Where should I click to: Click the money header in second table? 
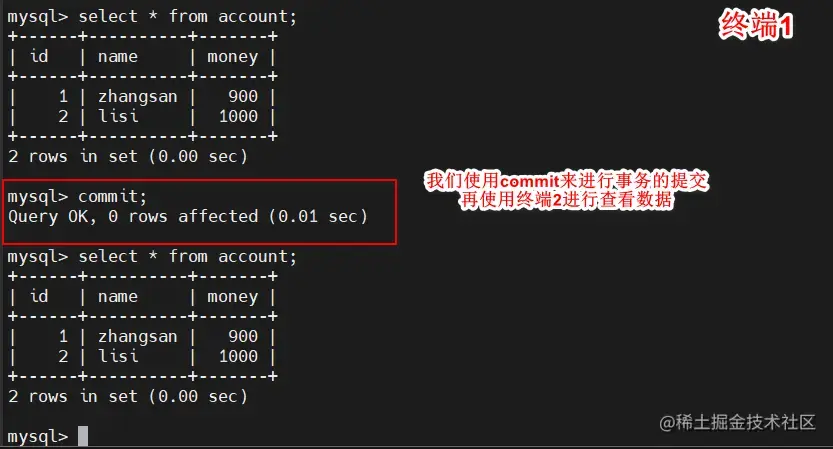[x=233, y=297]
